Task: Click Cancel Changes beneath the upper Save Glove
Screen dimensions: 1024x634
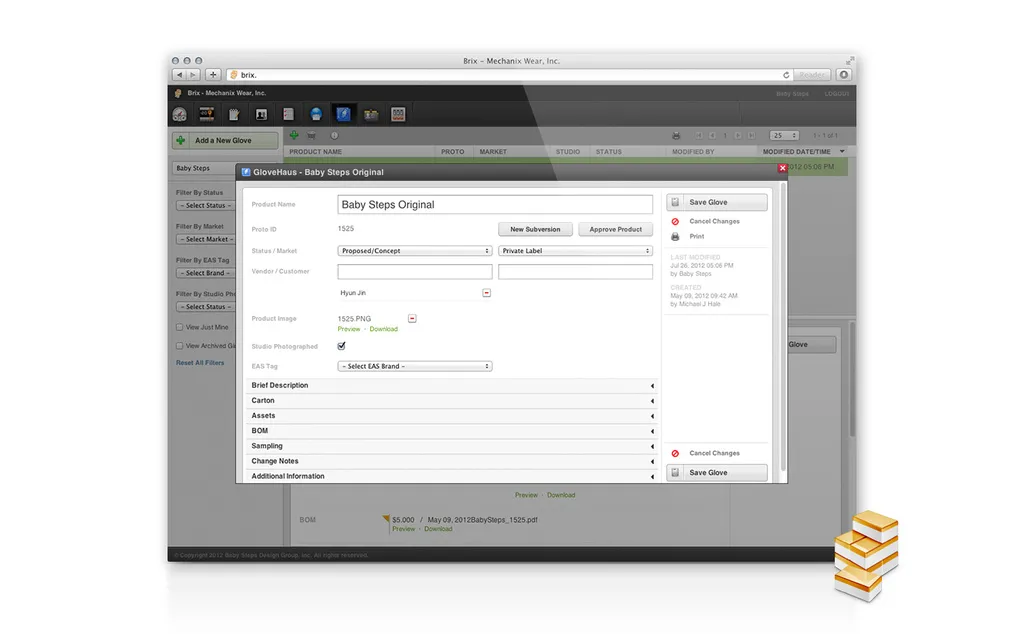Action: 714,221
